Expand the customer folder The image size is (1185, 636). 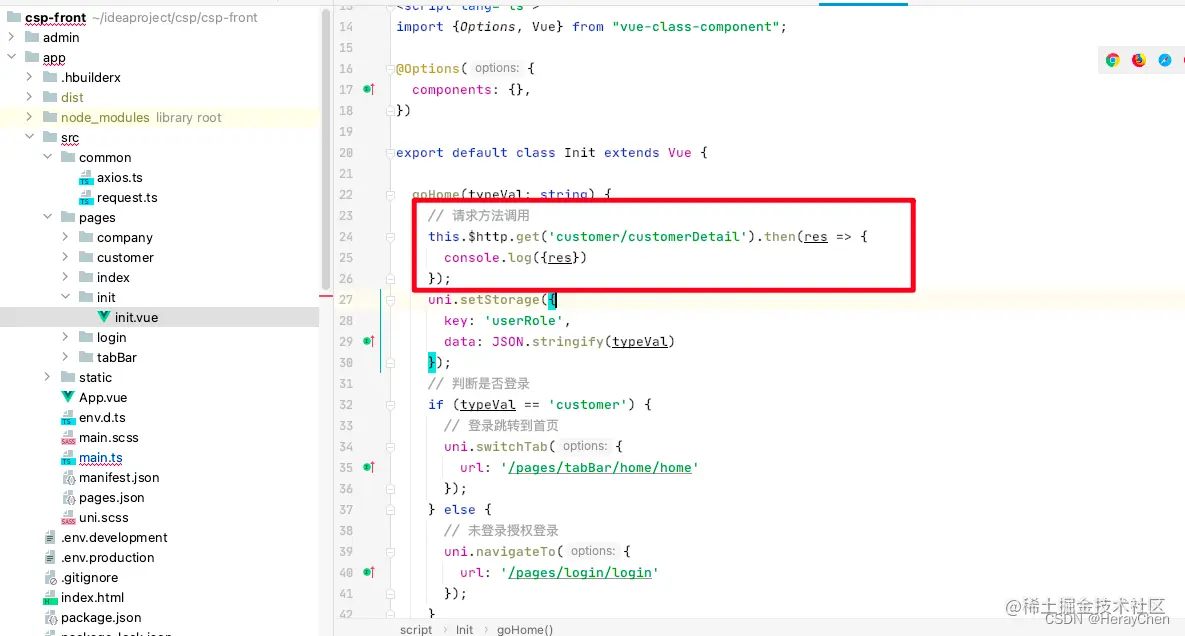click(x=66, y=257)
